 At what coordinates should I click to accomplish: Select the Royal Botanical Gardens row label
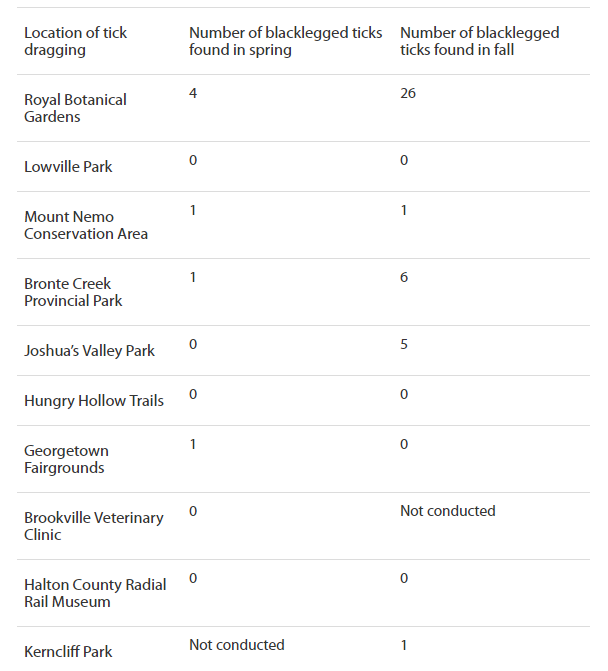pyautogui.click(x=75, y=108)
